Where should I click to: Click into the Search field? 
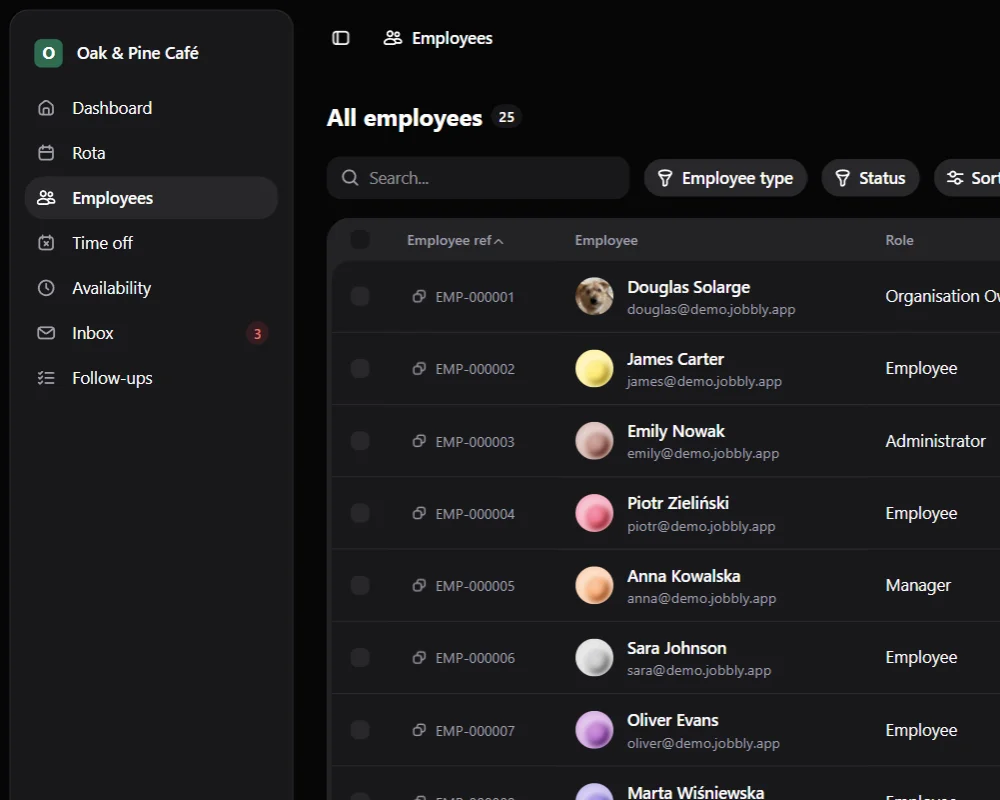pyautogui.click(x=478, y=178)
